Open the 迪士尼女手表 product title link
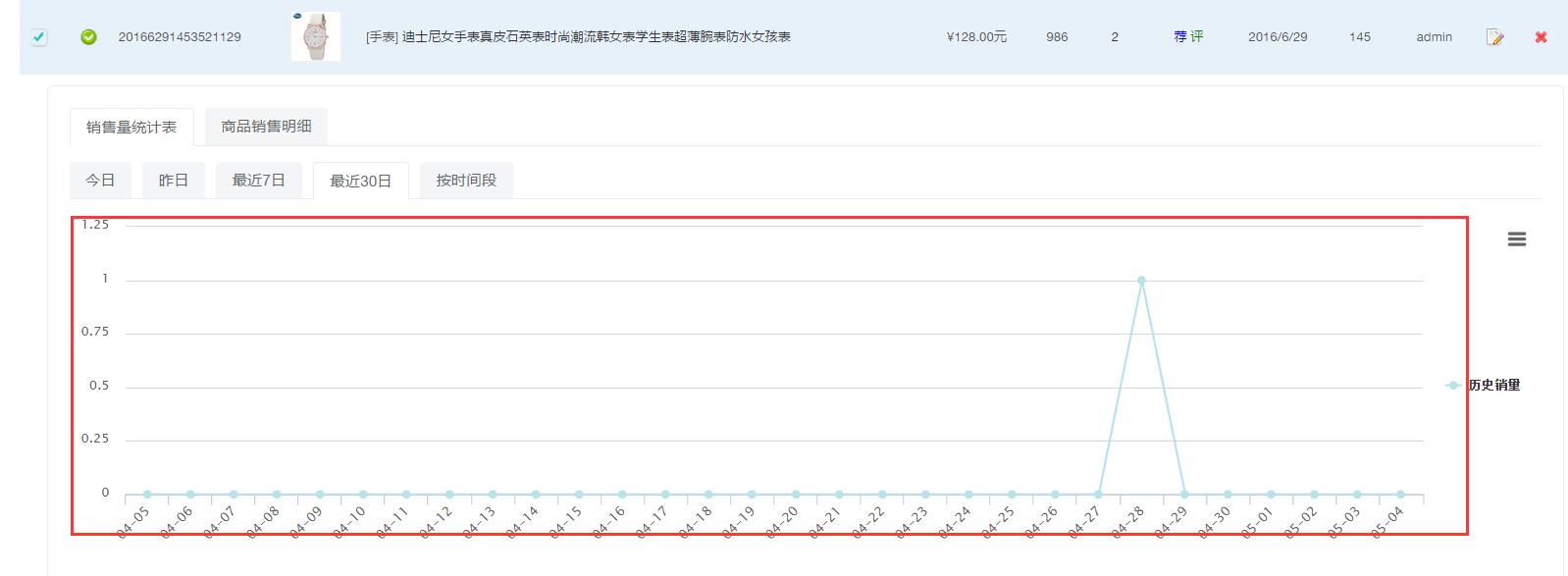This screenshot has width=1568, height=576. [578, 36]
